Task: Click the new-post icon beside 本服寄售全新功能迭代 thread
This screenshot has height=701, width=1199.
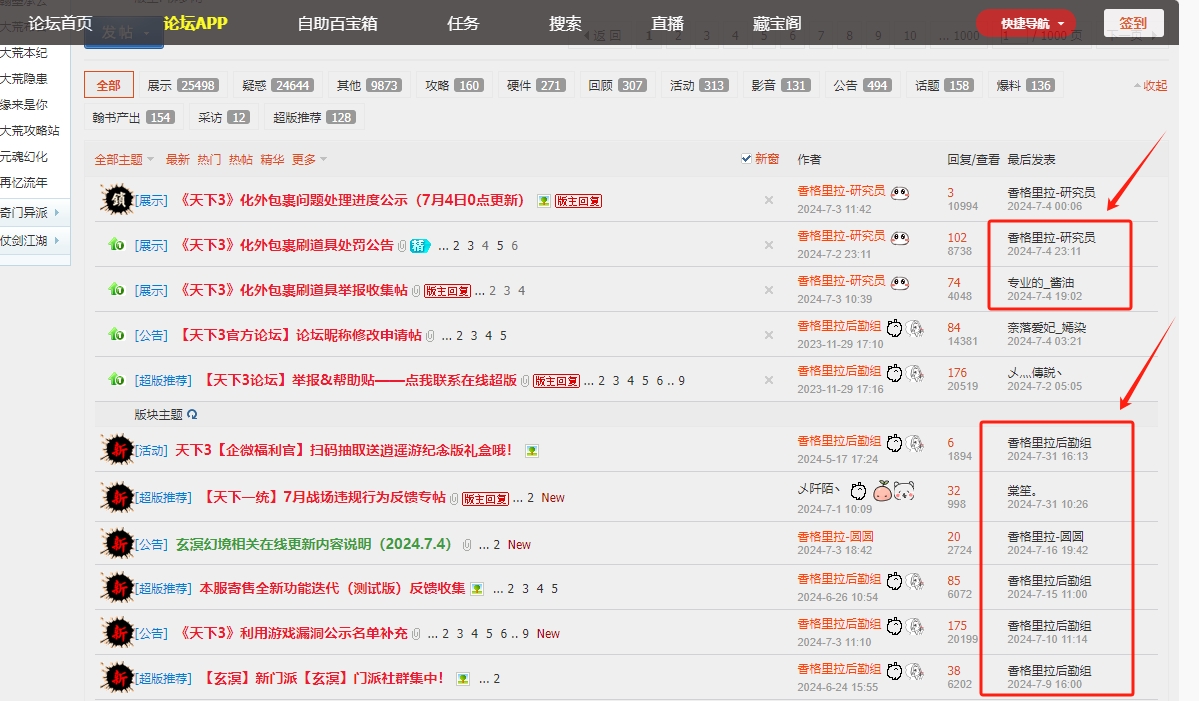Action: click(x=118, y=588)
